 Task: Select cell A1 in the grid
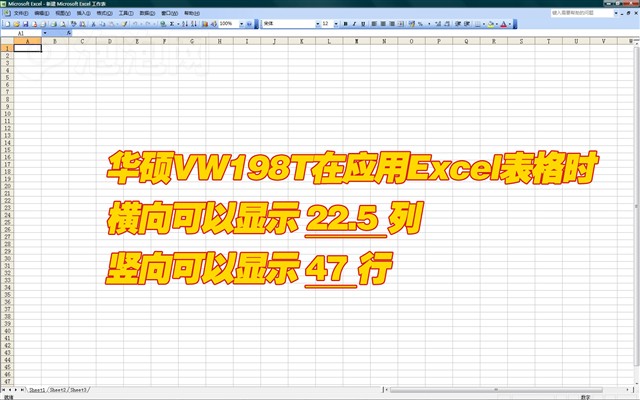[28, 48]
